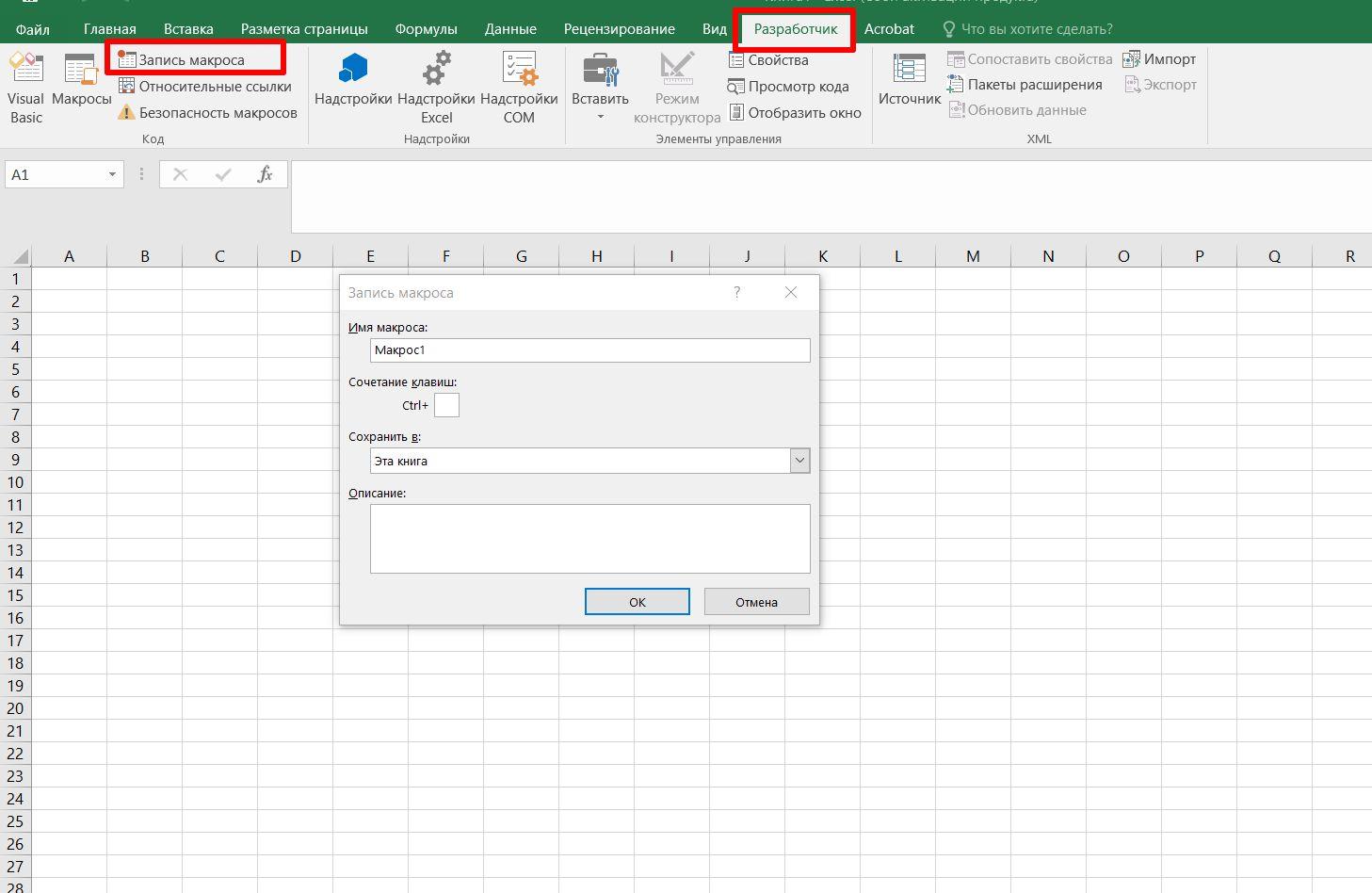Click View Code (Просмотр кода)
This screenshot has width=1372, height=893.
tap(789, 87)
